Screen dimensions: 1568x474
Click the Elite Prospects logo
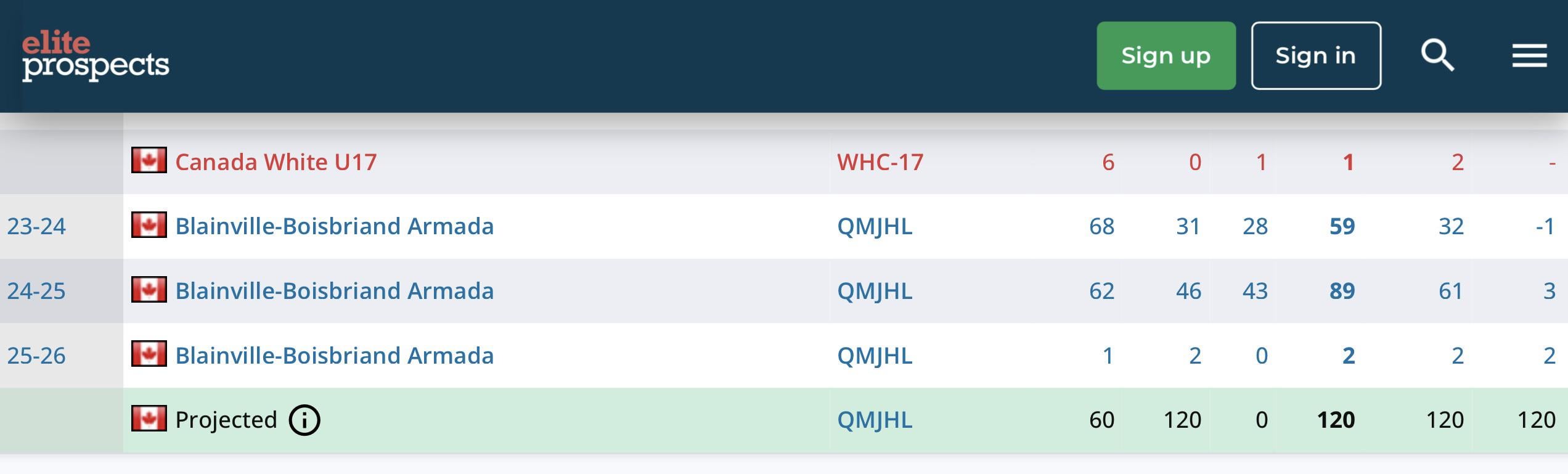click(95, 57)
